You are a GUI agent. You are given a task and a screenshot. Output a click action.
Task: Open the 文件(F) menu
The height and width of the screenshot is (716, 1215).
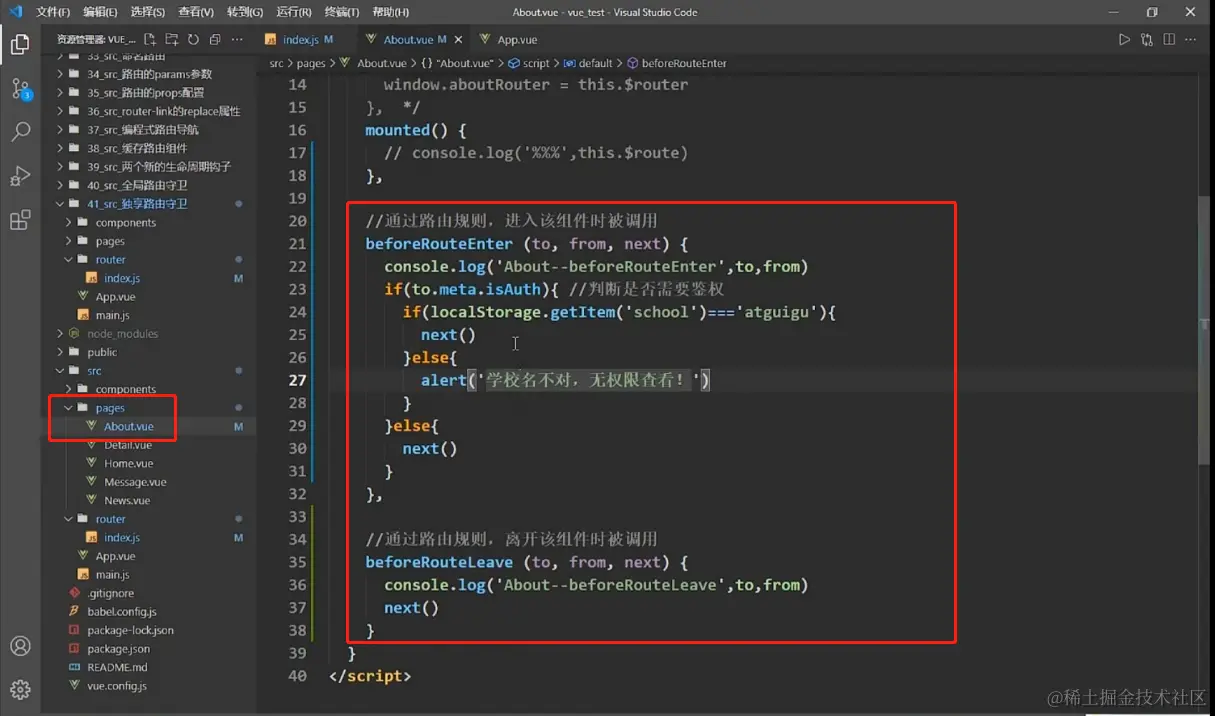pos(53,12)
